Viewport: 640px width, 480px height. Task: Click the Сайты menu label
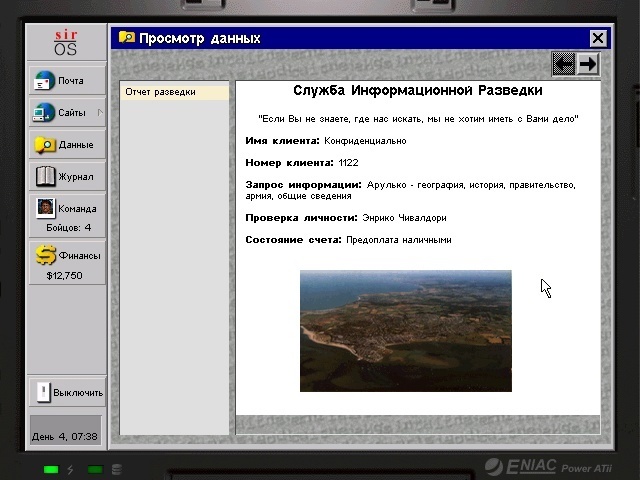pyautogui.click(x=72, y=113)
